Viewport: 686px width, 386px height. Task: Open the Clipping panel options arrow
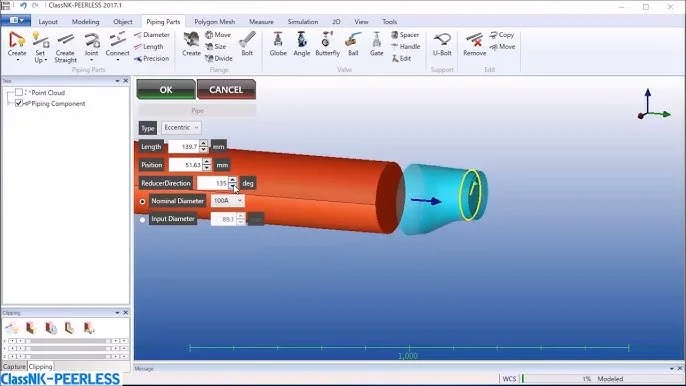(x=117, y=312)
